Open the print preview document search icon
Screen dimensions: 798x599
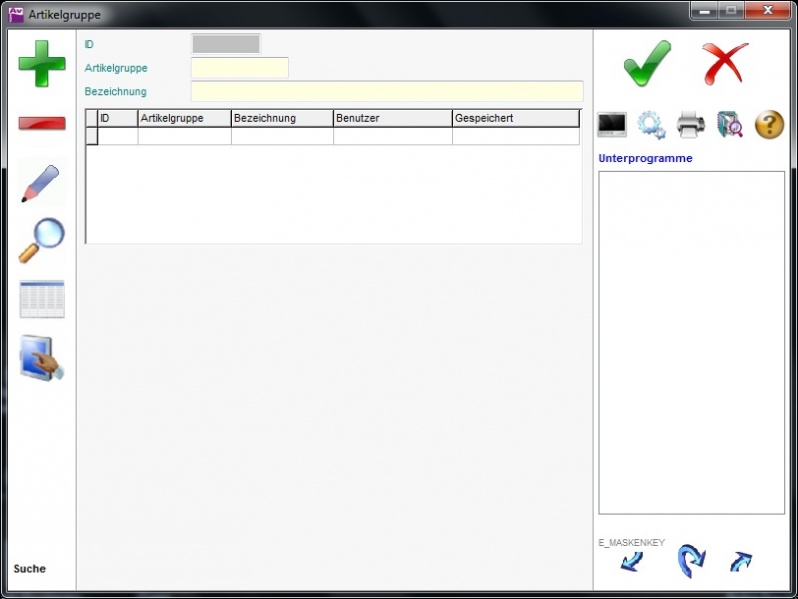point(730,125)
